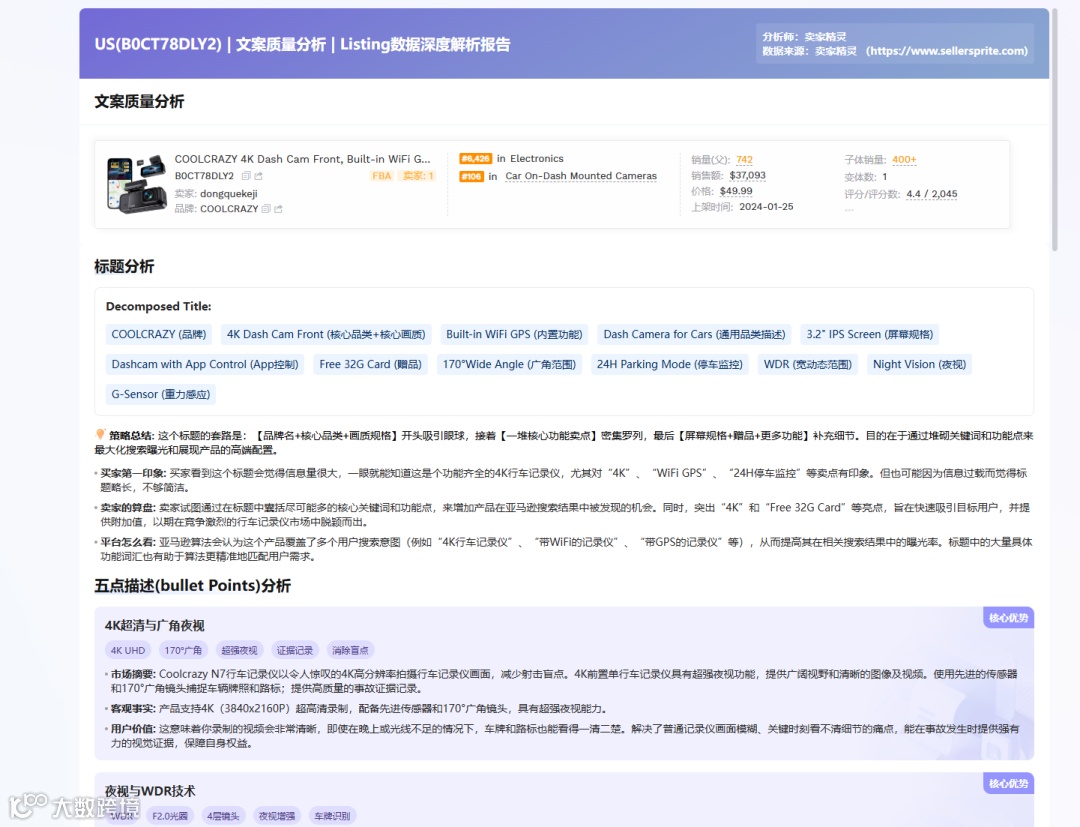The image size is (1080, 827).
Task: Click the 超强夜视 keyword pill
Action: [x=239, y=650]
